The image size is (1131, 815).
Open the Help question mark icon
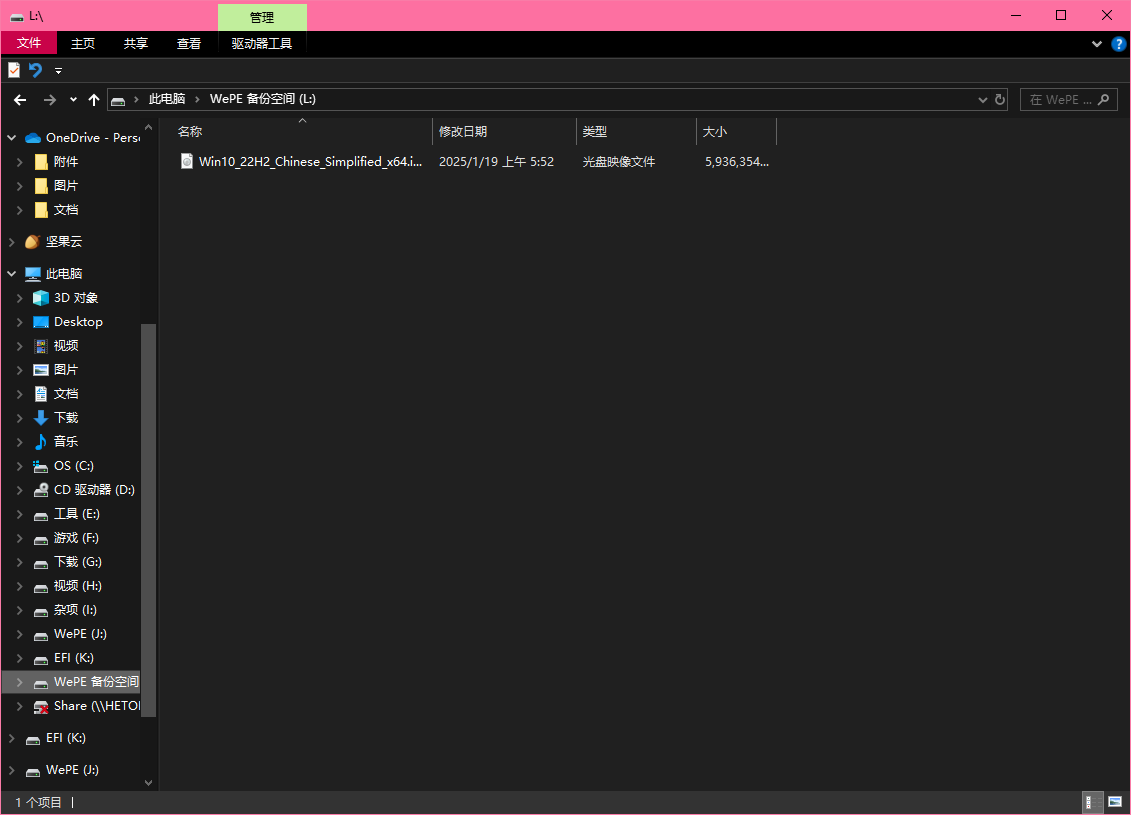tap(1119, 44)
